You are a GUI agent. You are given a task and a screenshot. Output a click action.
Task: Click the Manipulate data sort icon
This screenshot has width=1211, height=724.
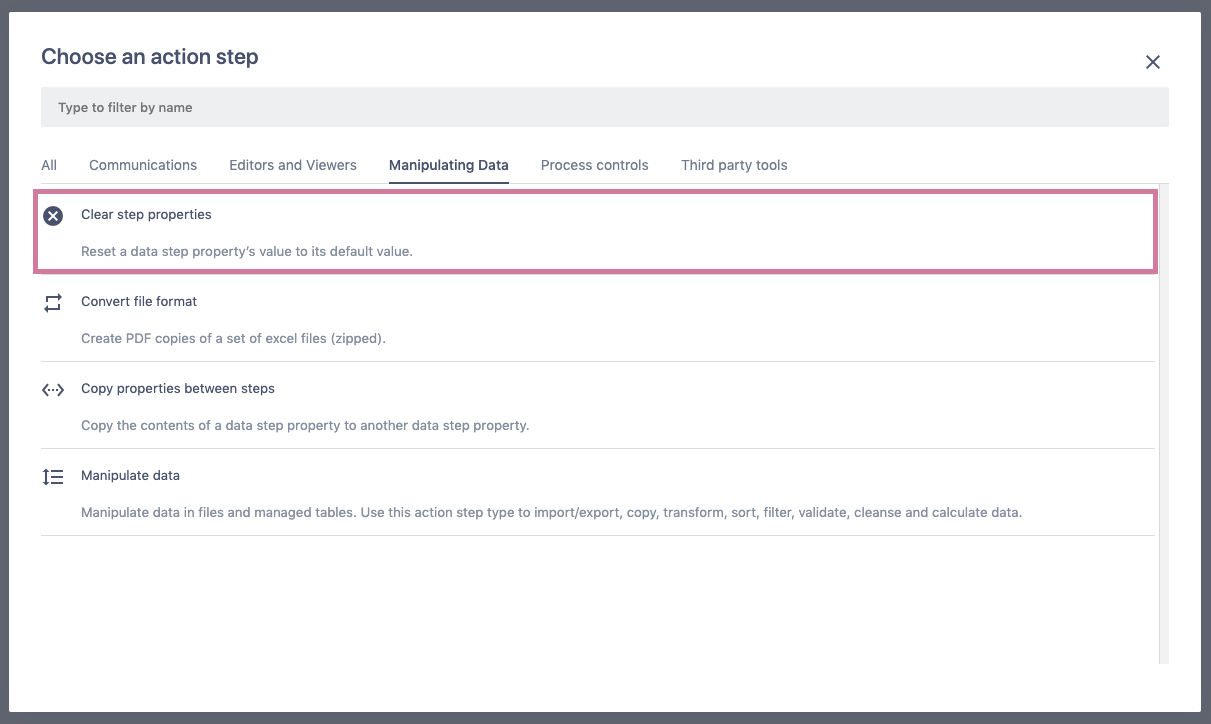(x=53, y=477)
